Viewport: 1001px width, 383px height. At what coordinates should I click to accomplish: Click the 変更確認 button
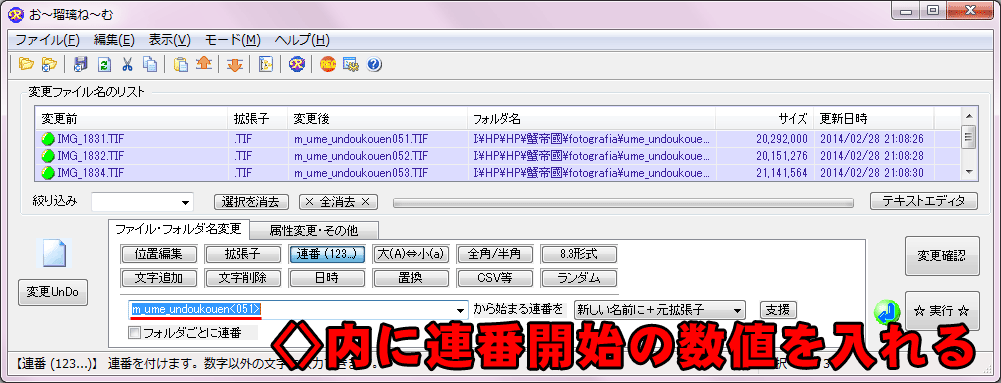pos(942,255)
